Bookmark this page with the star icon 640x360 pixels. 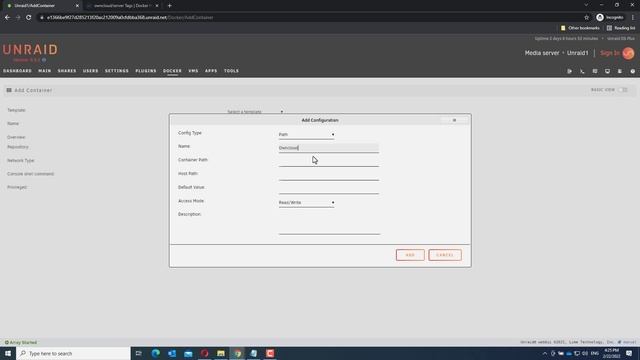click(x=587, y=18)
